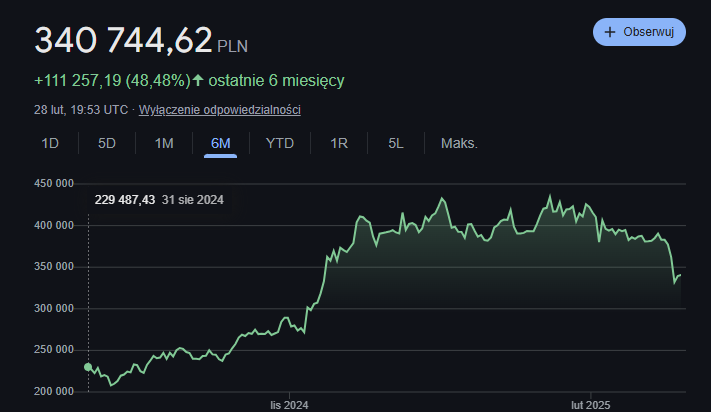Show the YTD chart range
The width and height of the screenshot is (711, 412).
[280, 143]
